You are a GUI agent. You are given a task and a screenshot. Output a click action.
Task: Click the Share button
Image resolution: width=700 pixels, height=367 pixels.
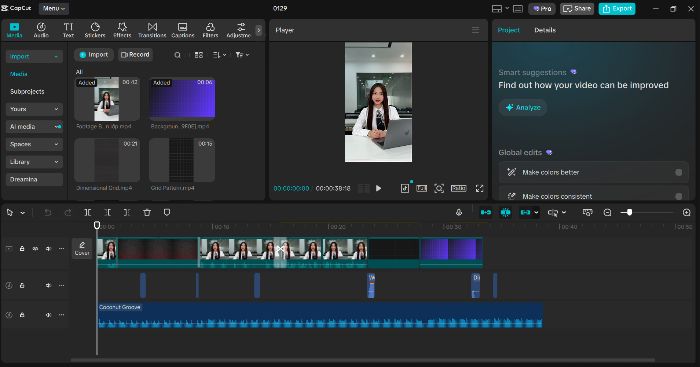click(x=577, y=8)
